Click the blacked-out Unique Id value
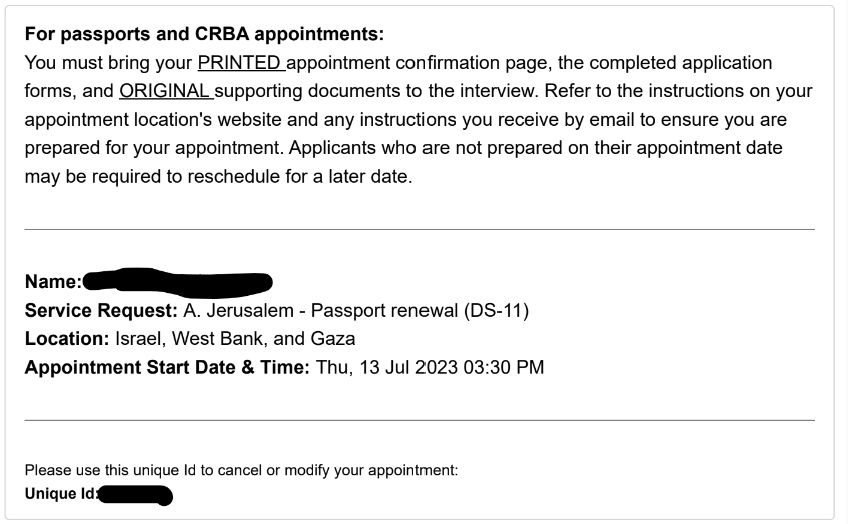 [135, 494]
